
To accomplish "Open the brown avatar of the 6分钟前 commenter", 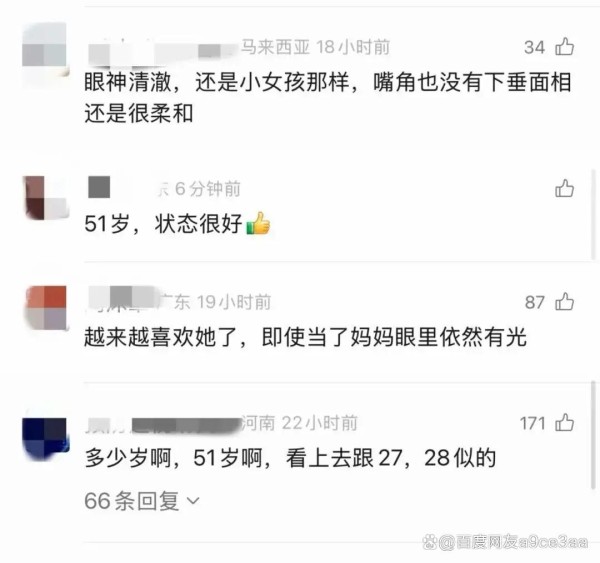I will click(x=45, y=198).
